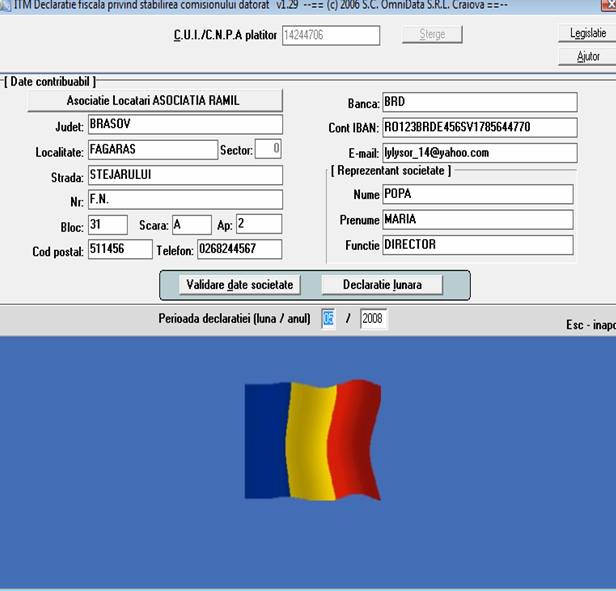616x591 pixels.
Task: Click the E-mail address field
Action: 479,152
